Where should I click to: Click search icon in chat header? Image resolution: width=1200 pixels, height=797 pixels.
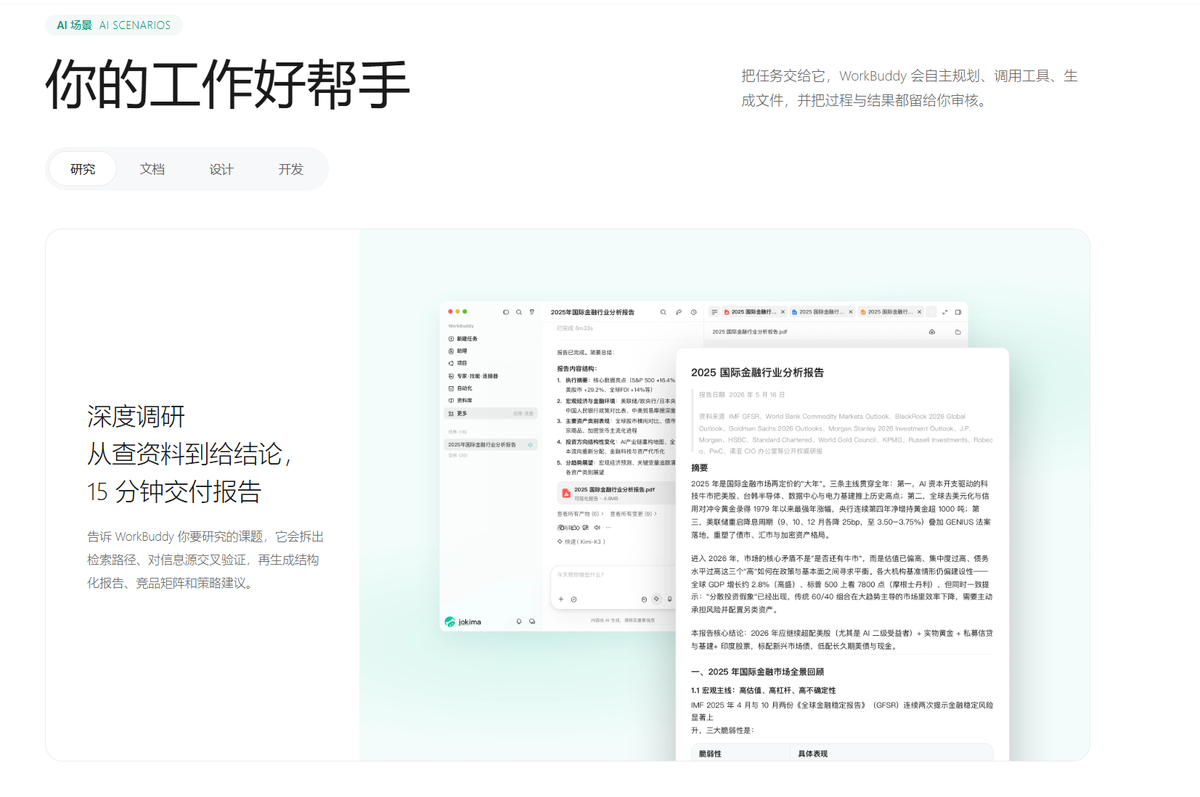(663, 312)
